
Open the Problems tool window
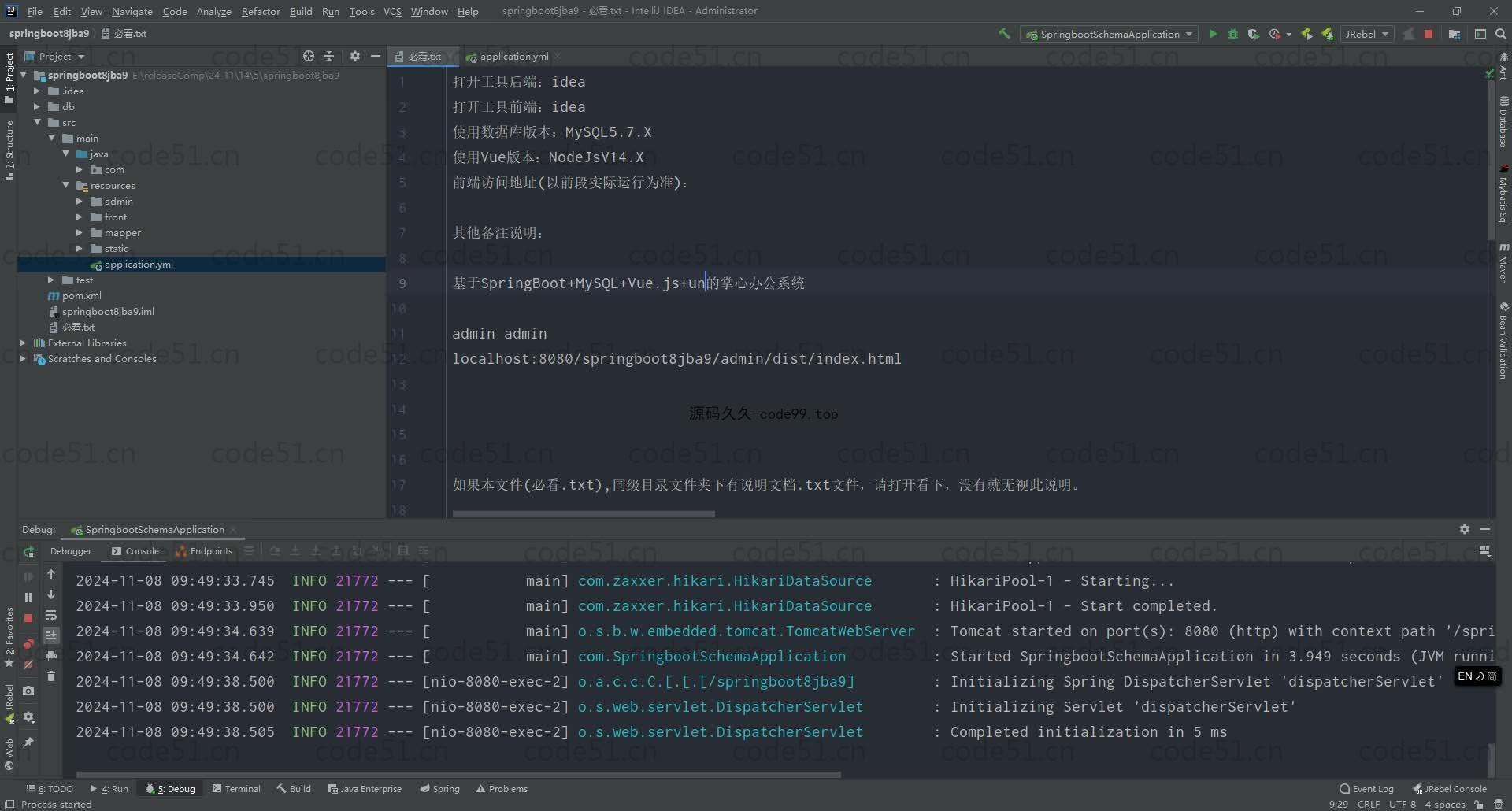(x=502, y=788)
